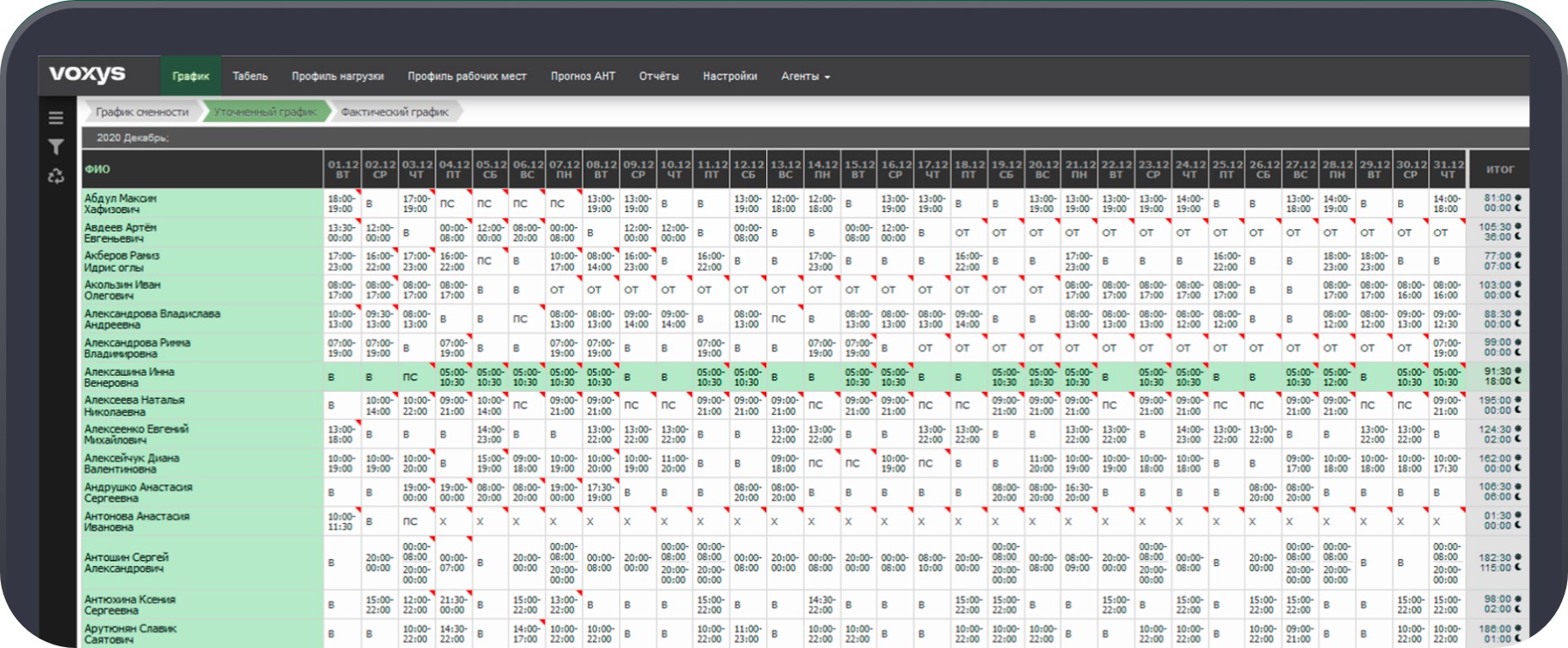The width and height of the screenshot is (1568, 648).
Task: Click the 10:00-17:30 shift of Алексейчук Диана
Action: [1446, 463]
